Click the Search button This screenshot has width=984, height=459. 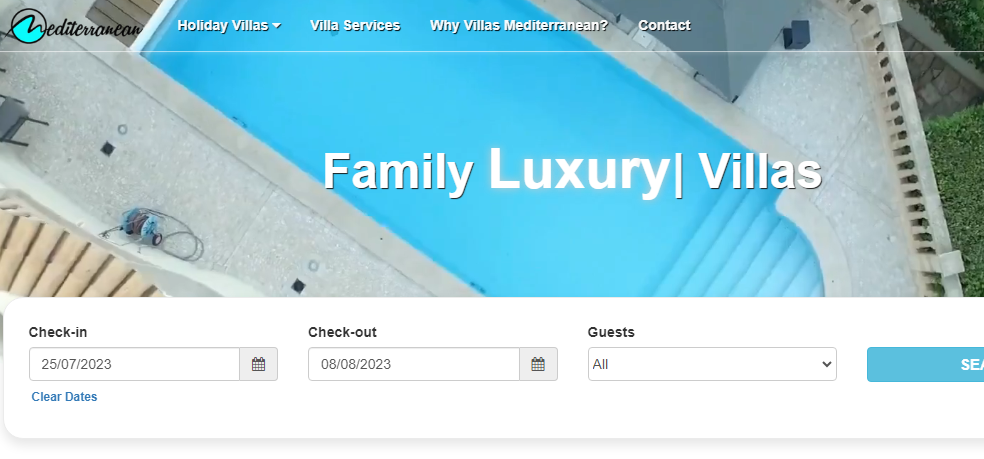(926, 364)
